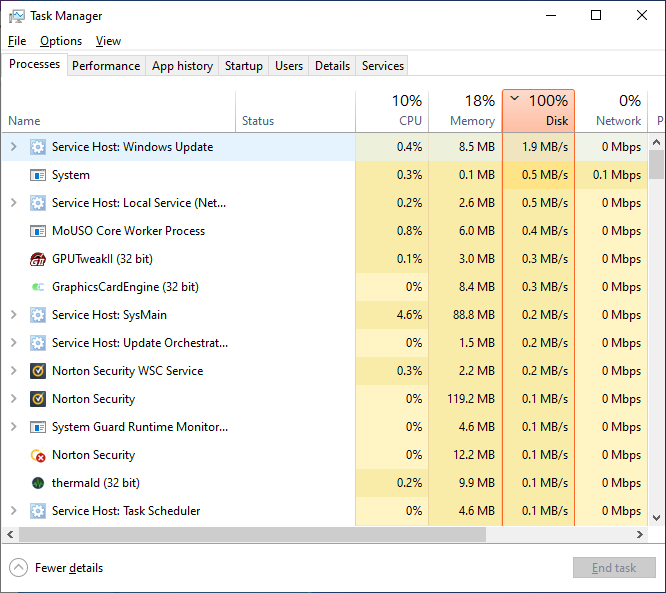Click the 0.1 Mbps network cell
Screen dimensions: 666x593
tap(611, 175)
